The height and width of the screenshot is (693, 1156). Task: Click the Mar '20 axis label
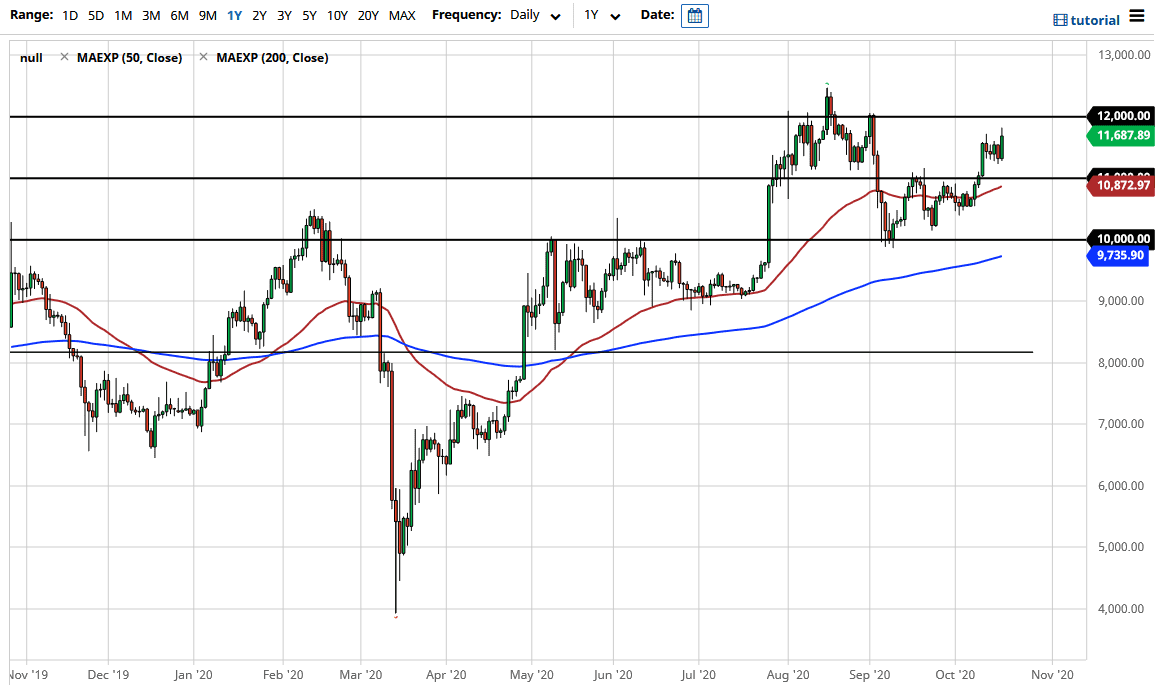tap(361, 675)
